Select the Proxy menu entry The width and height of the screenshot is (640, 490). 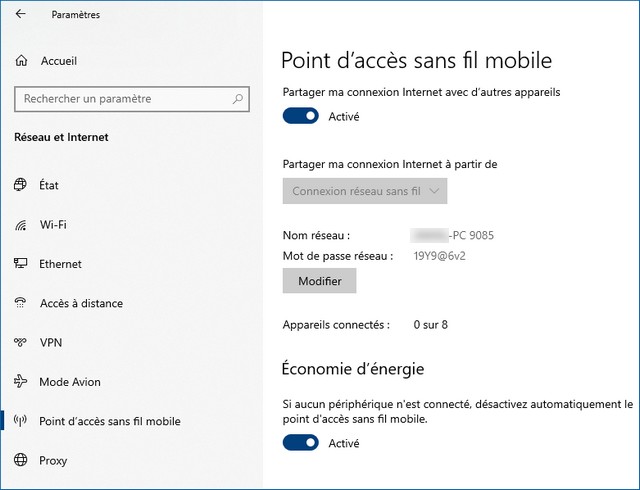click(53, 461)
